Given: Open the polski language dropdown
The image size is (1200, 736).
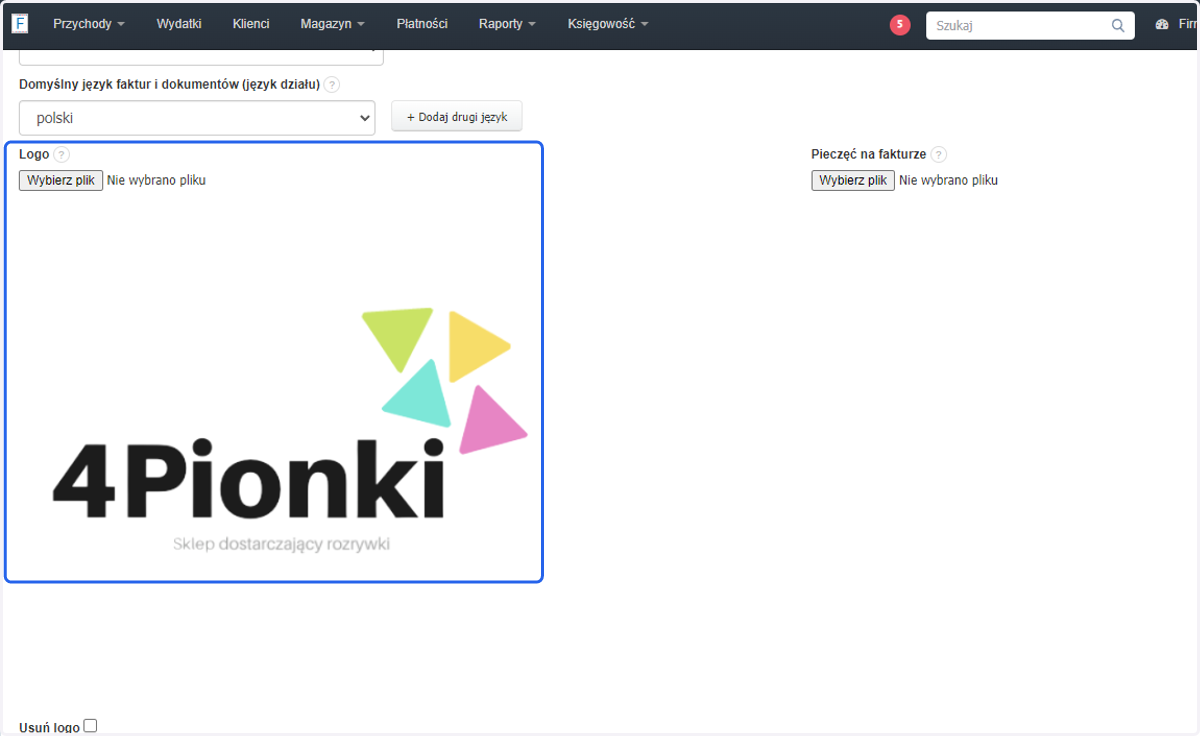Looking at the screenshot, I should point(197,118).
